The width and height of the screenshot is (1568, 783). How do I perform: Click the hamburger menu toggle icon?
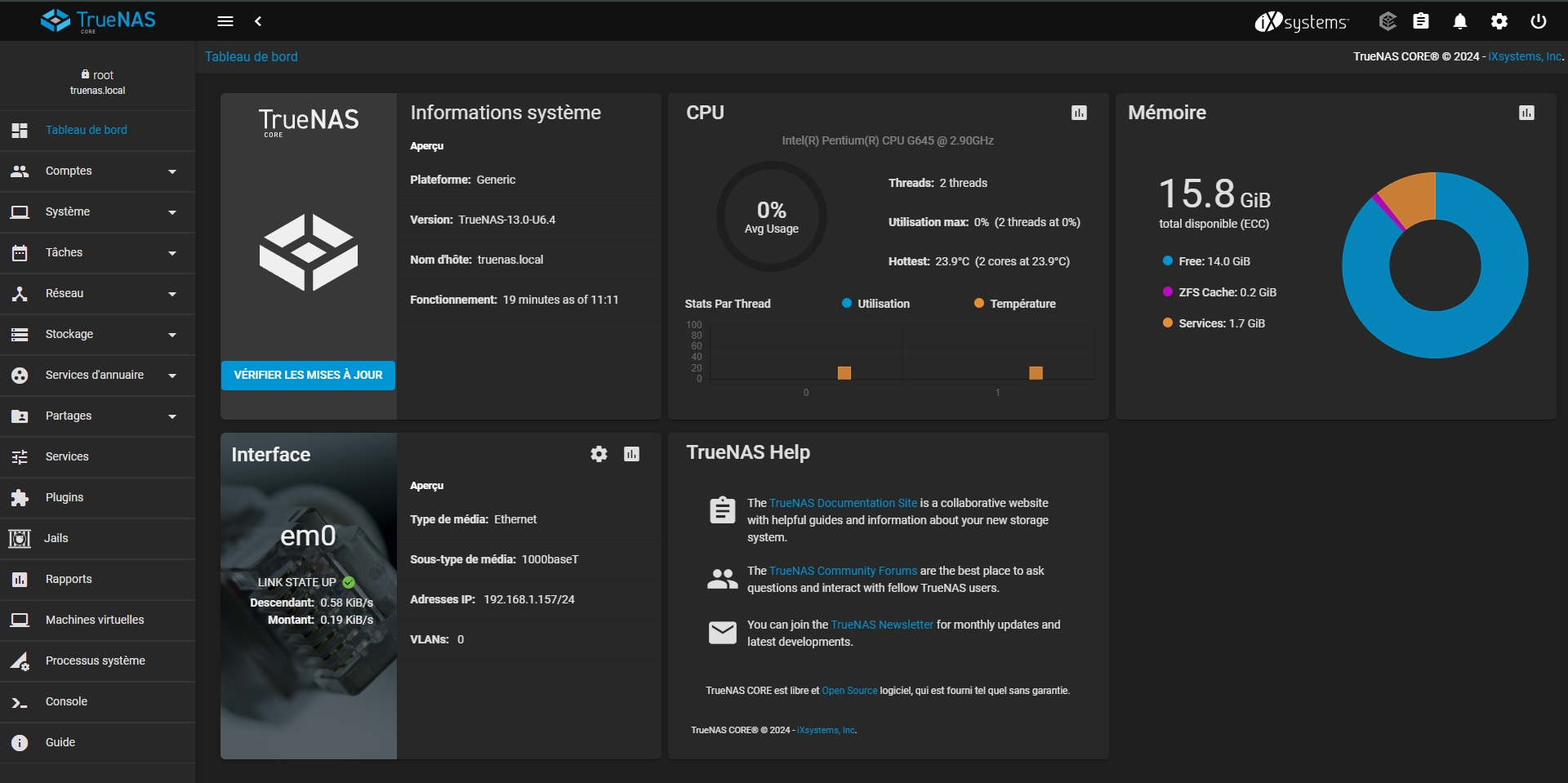225,21
